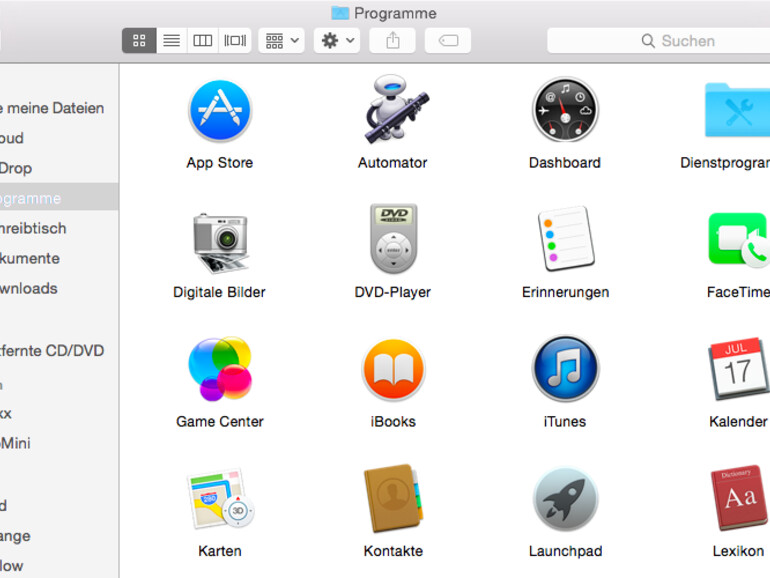Image resolution: width=770 pixels, height=578 pixels.
Task: Click the Kontakte label text
Action: point(393,551)
